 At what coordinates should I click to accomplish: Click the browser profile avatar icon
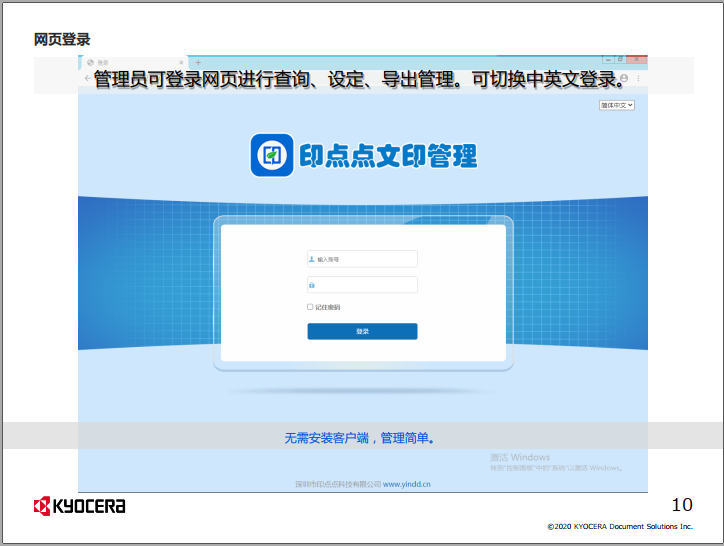pos(625,77)
